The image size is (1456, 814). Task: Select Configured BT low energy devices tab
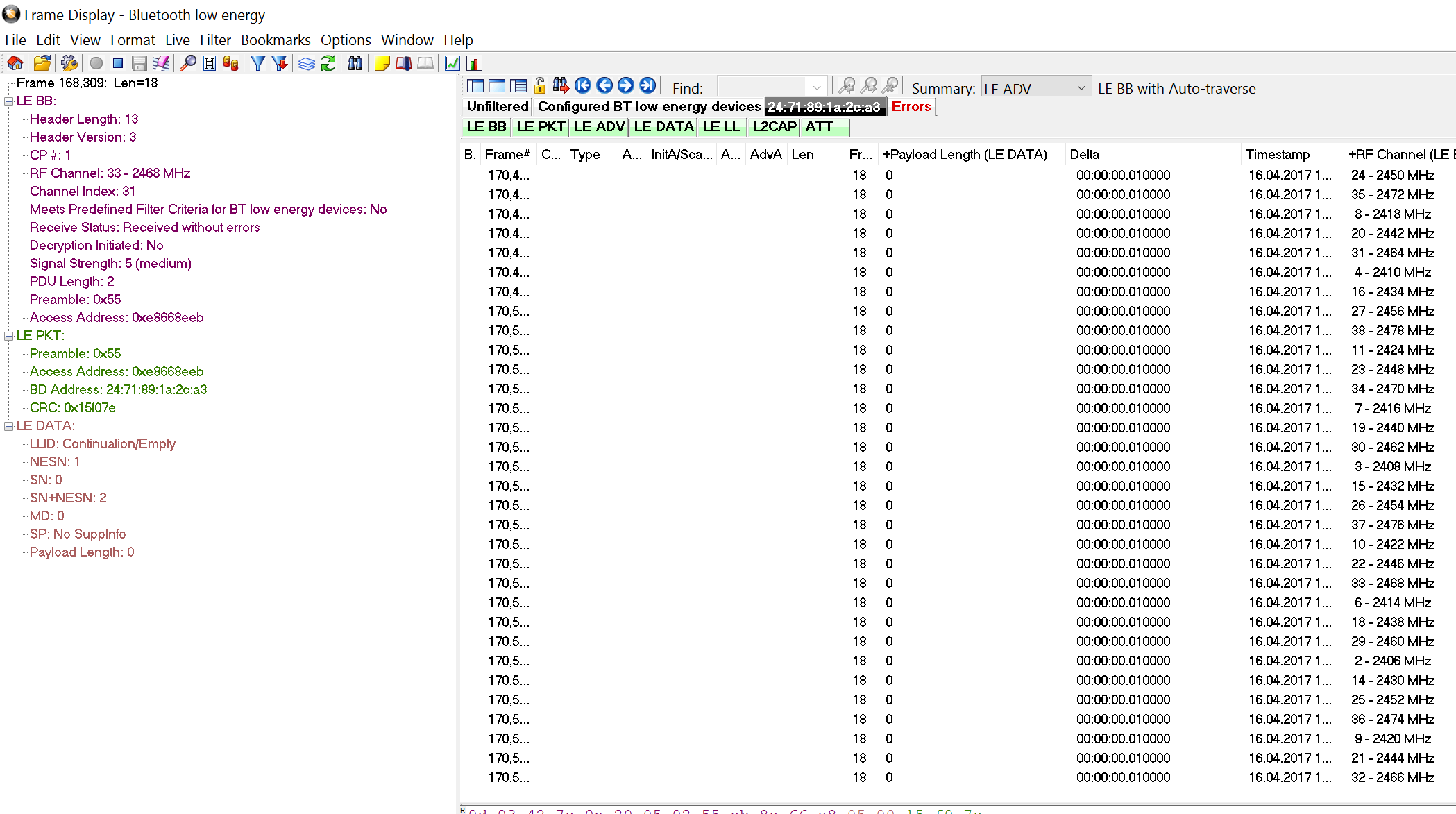pyautogui.click(x=649, y=107)
